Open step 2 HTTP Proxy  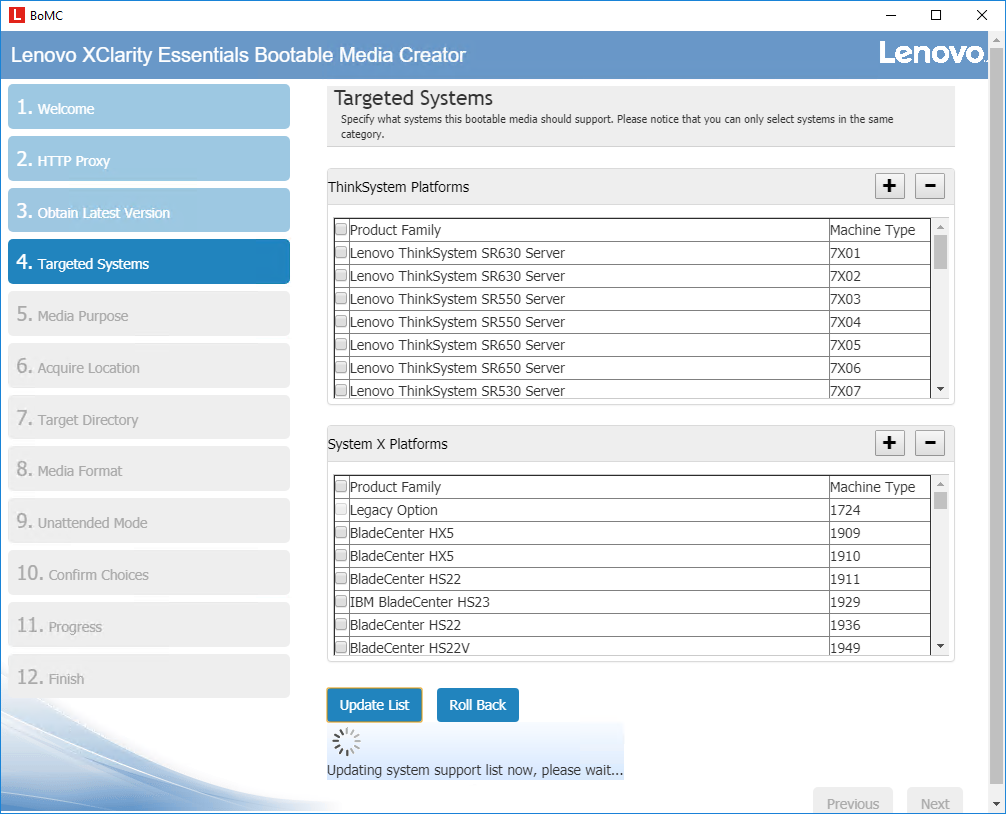[x=149, y=159]
